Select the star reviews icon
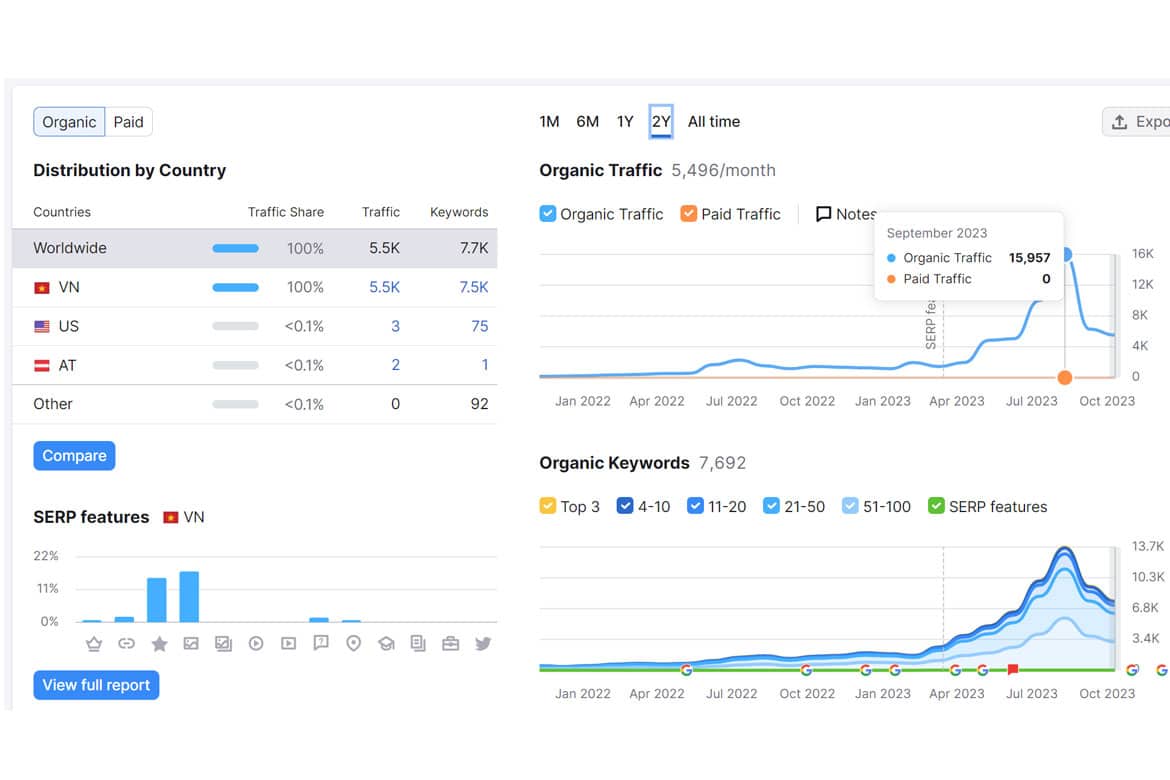 coord(159,643)
